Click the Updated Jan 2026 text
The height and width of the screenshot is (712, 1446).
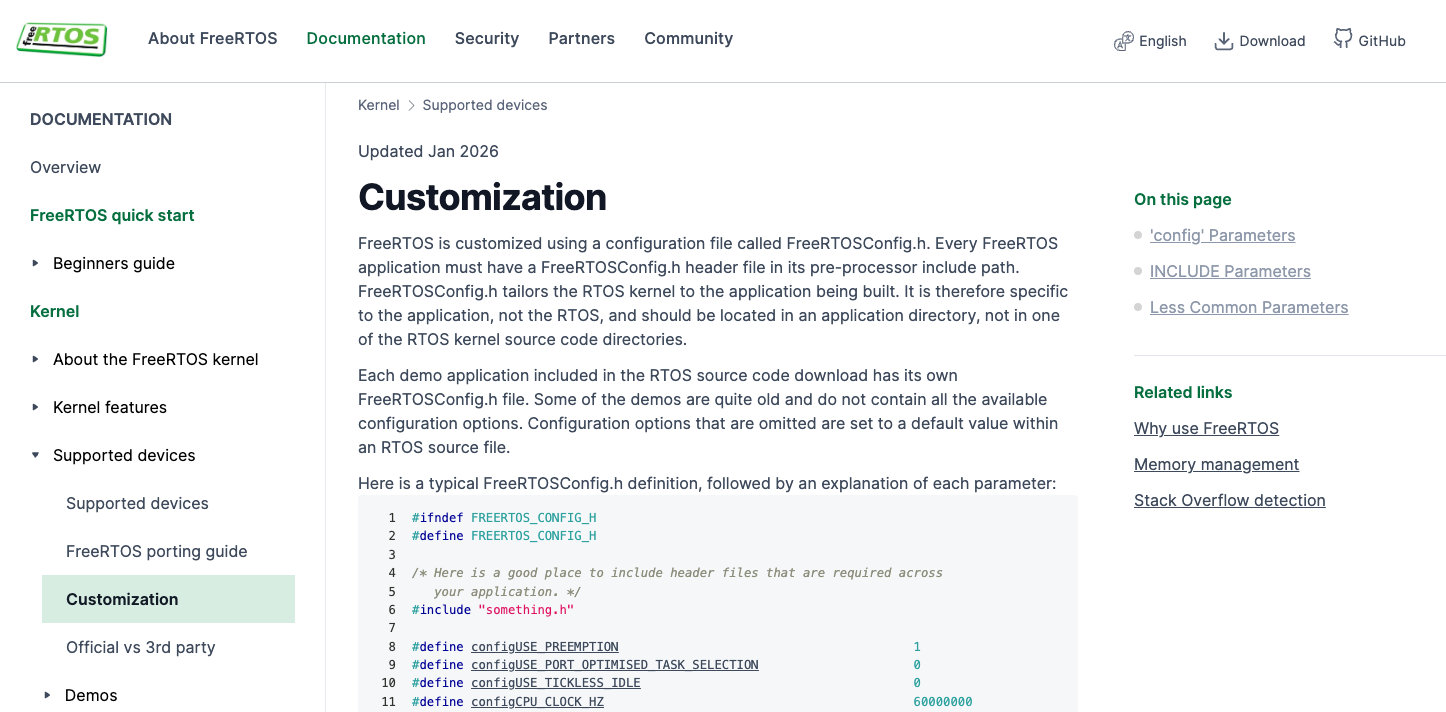[x=428, y=151]
